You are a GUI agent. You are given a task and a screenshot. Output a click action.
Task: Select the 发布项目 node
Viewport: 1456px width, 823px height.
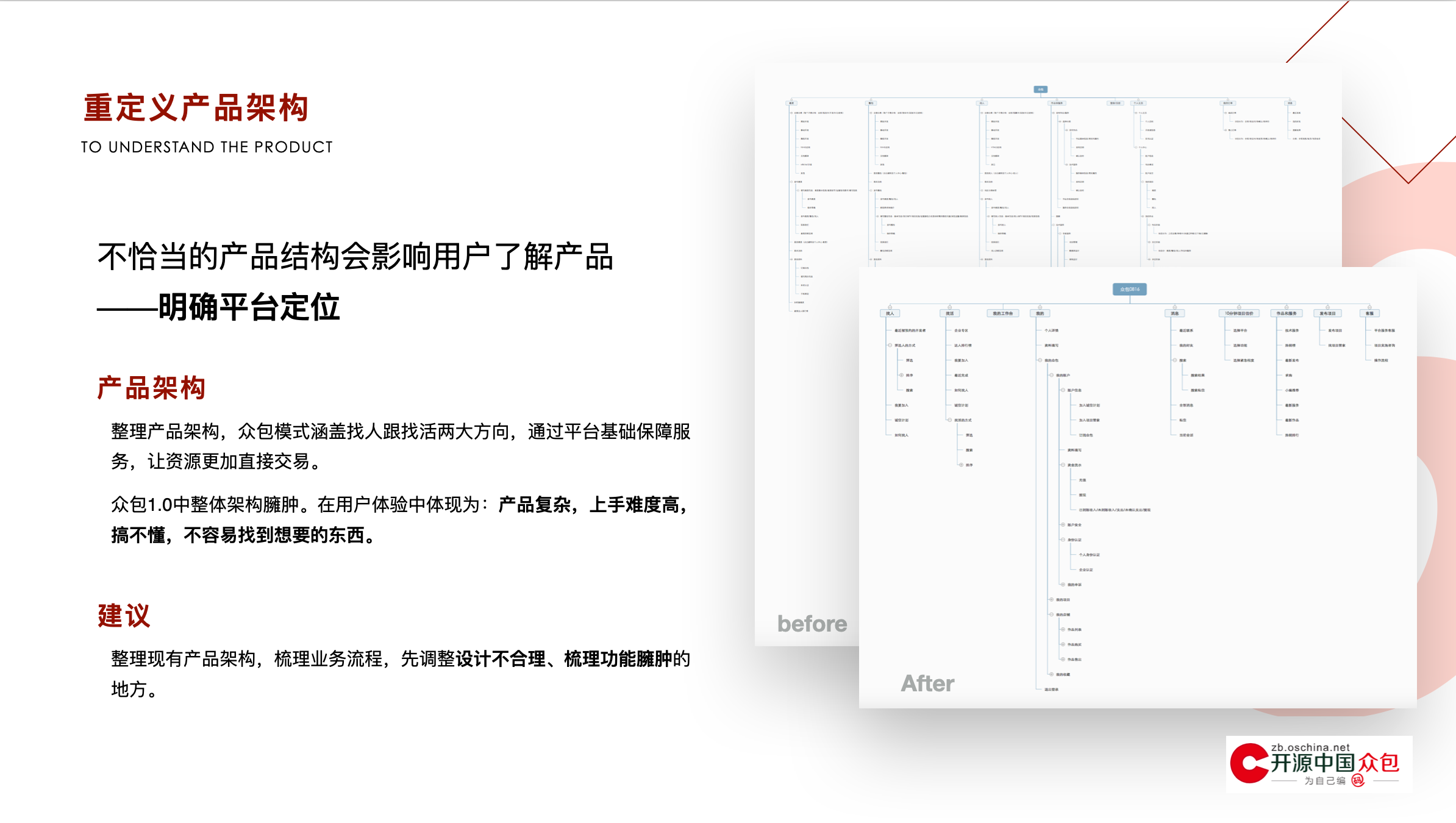(1327, 313)
